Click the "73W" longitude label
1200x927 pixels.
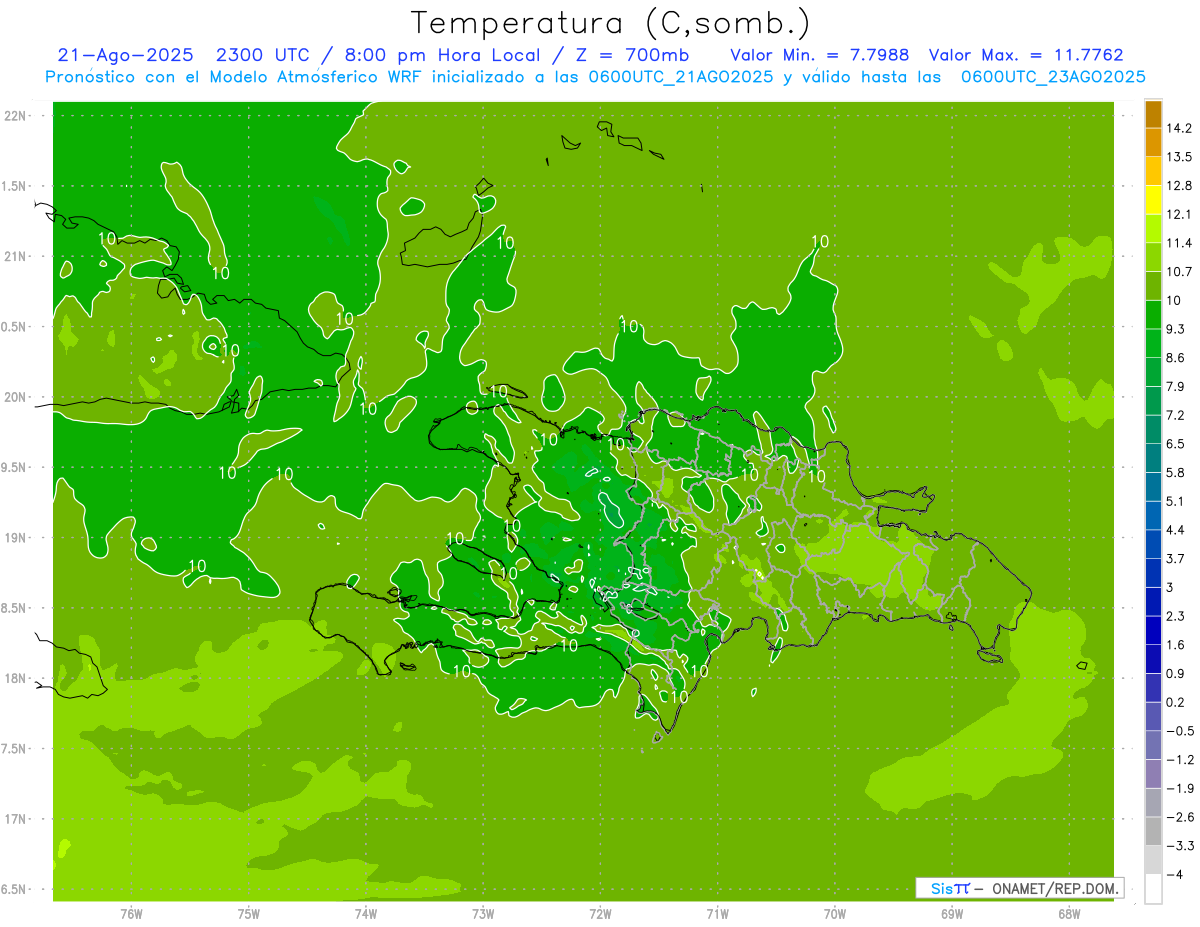(x=483, y=913)
